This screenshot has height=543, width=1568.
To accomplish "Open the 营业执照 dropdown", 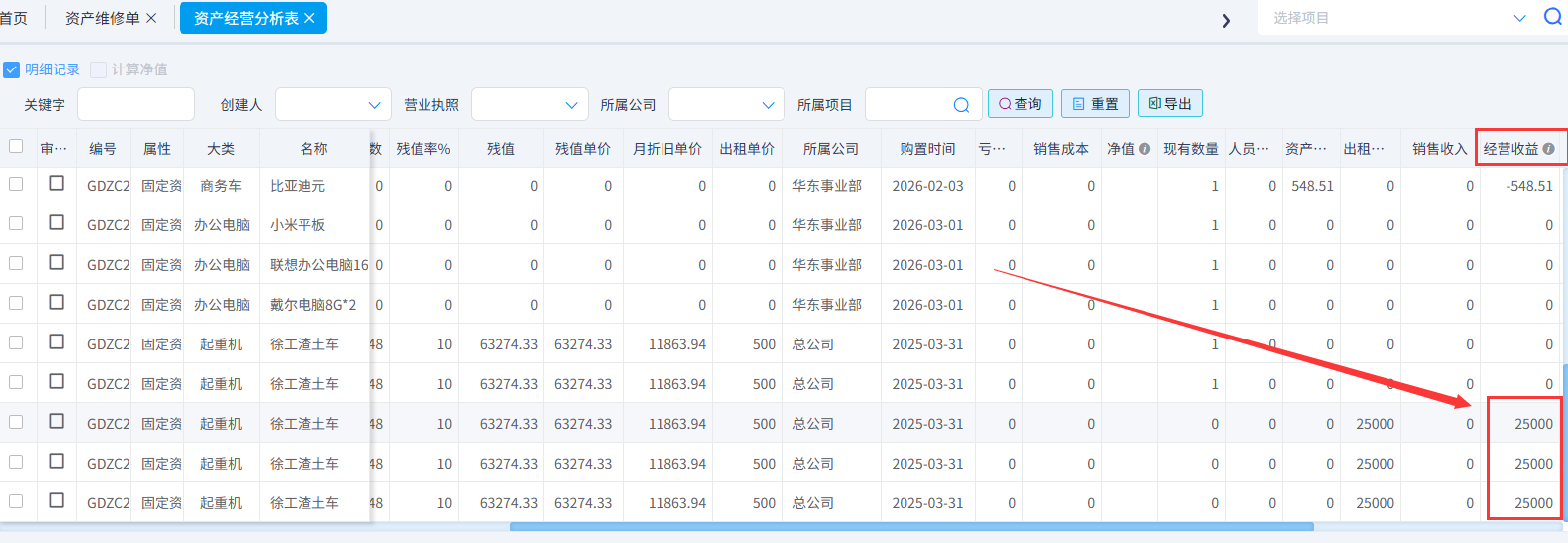I will point(531,104).
